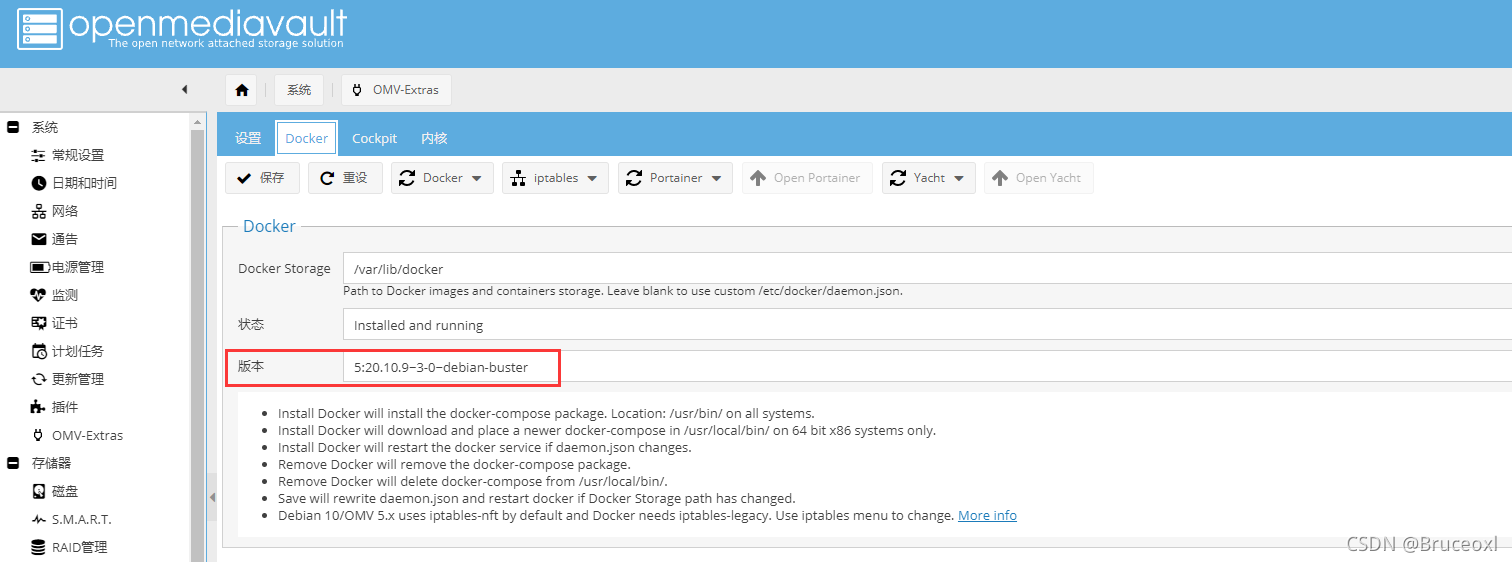Open the Portainer dropdown menu
The image size is (1512, 562).
pyautogui.click(x=675, y=178)
